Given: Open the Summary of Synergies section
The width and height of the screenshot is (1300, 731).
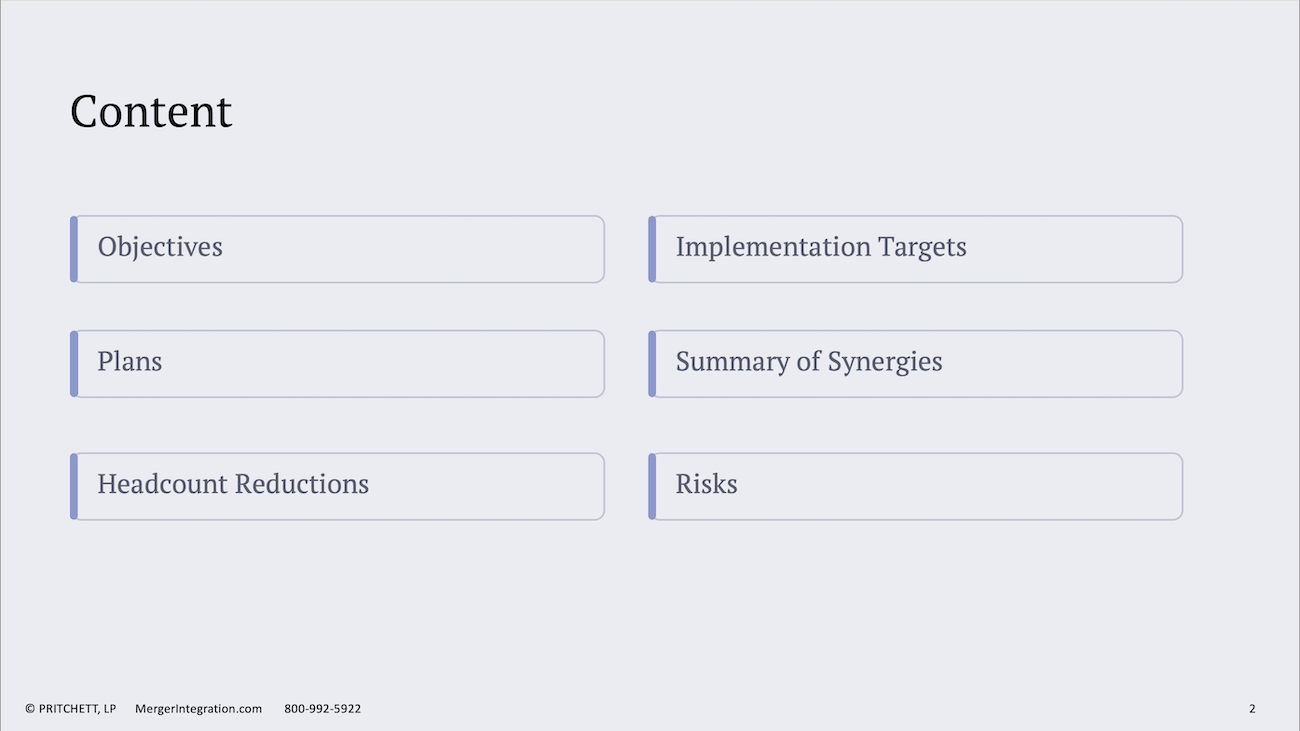Looking at the screenshot, I should tap(915, 364).
